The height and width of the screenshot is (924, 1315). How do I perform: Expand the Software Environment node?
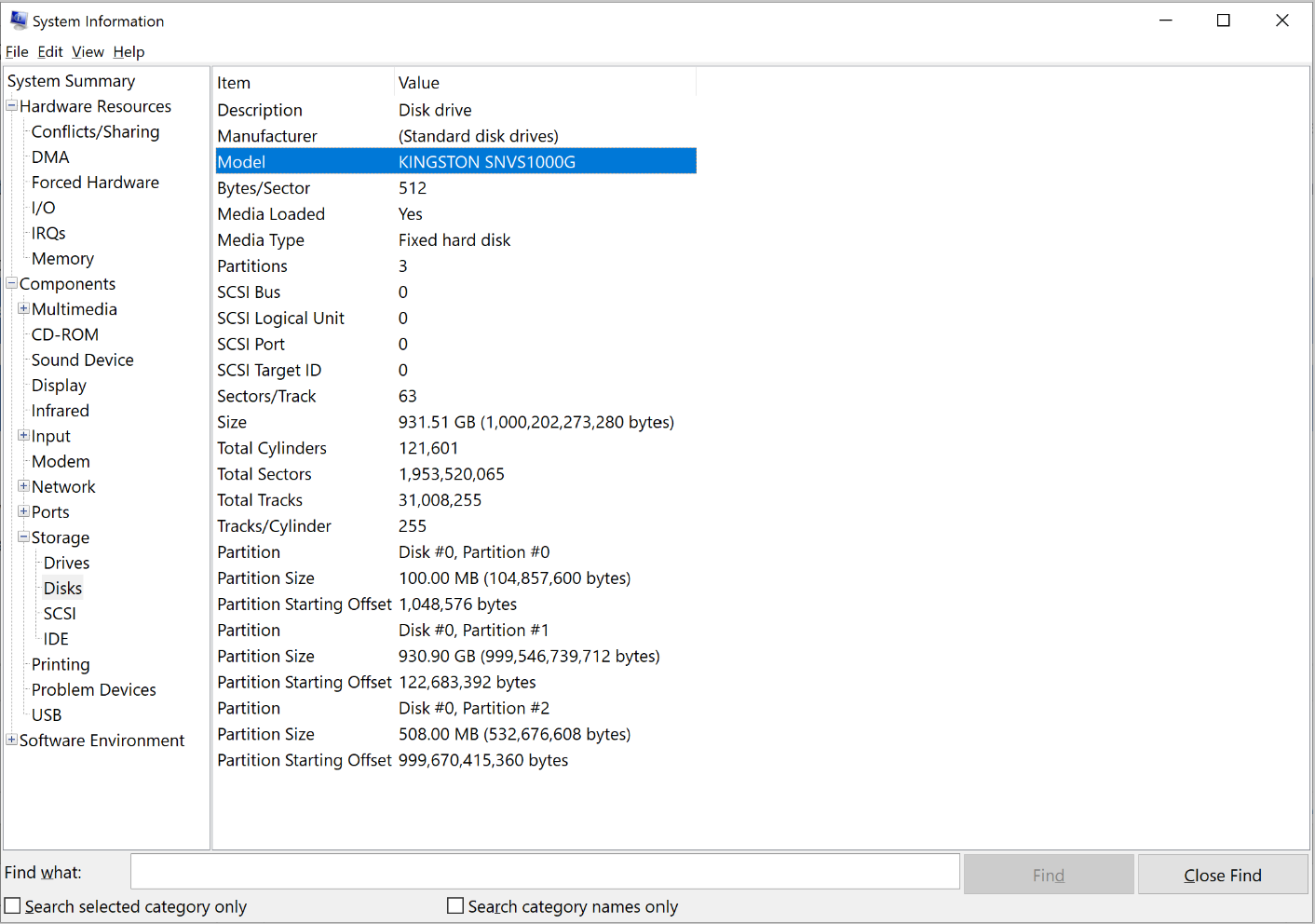[x=10, y=740]
